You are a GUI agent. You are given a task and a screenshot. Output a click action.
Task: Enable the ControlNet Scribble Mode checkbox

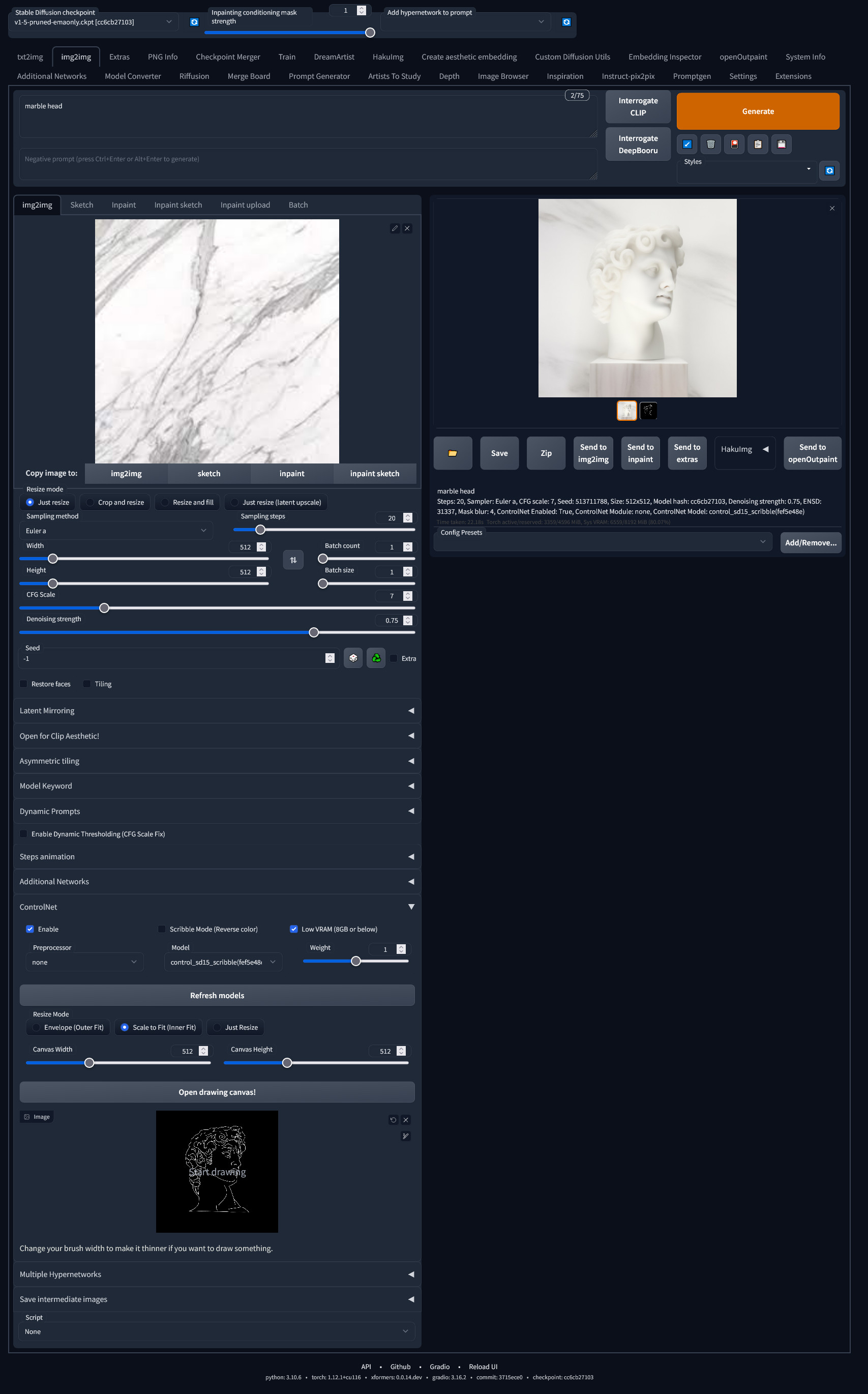(162, 929)
